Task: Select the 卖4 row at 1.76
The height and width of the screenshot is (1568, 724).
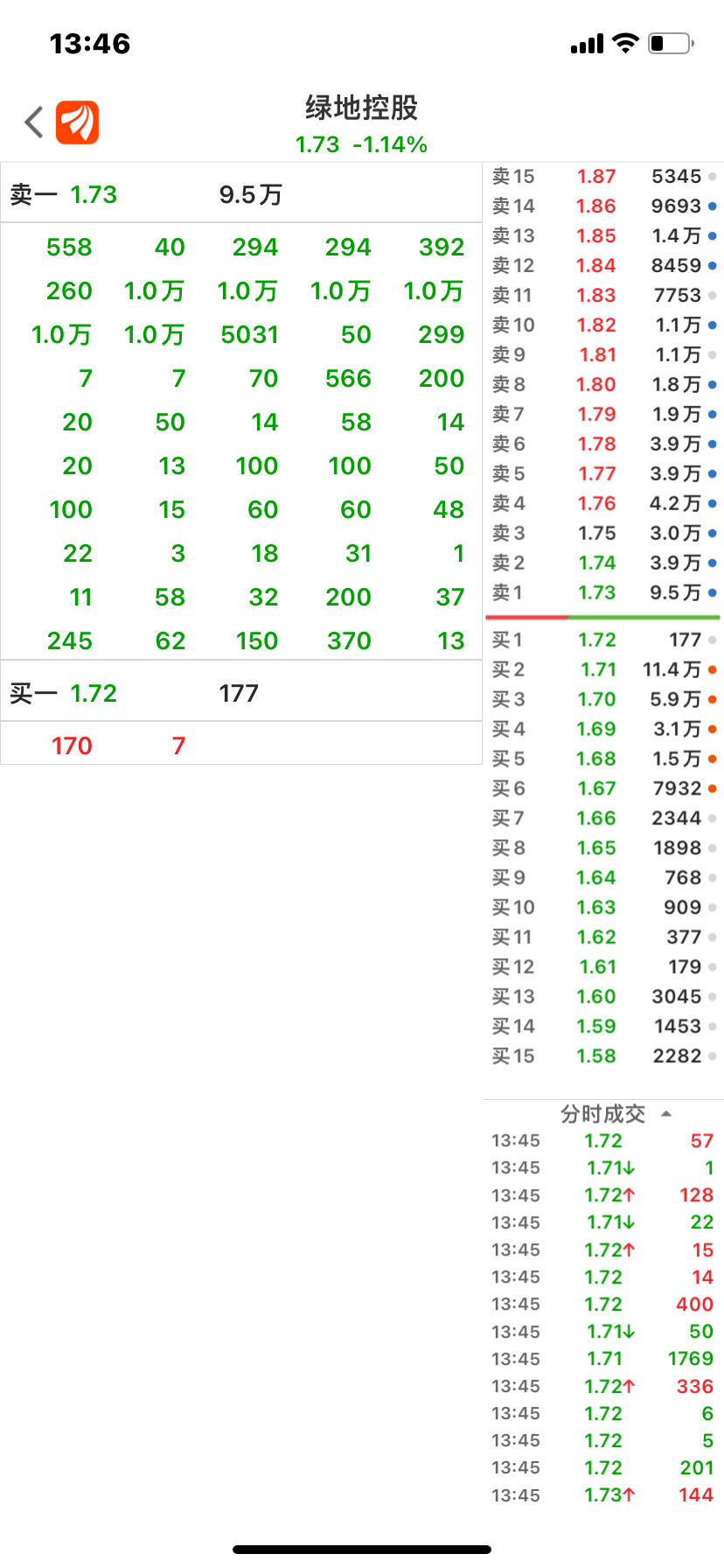Action: [x=603, y=504]
